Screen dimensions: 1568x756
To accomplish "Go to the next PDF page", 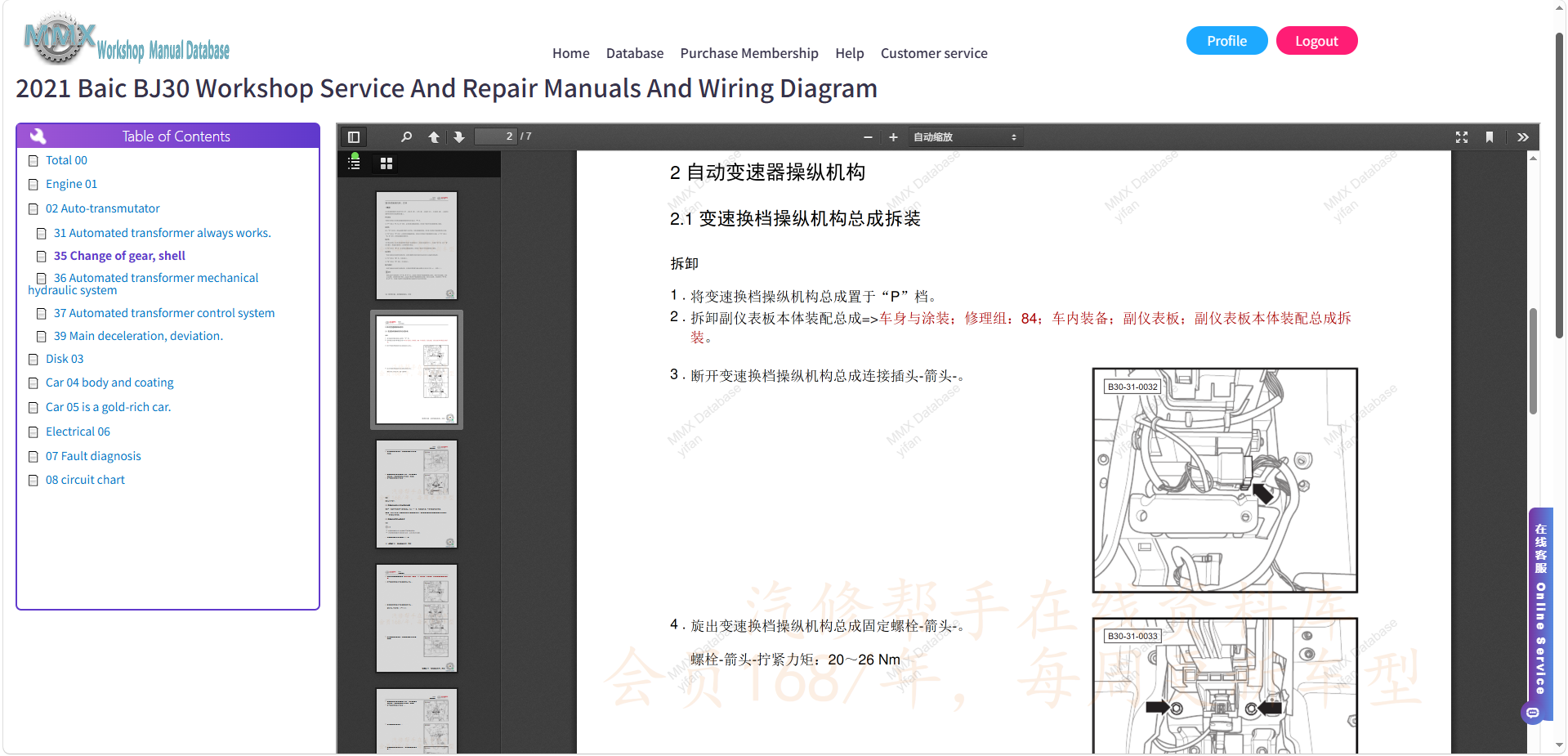I will [x=459, y=137].
